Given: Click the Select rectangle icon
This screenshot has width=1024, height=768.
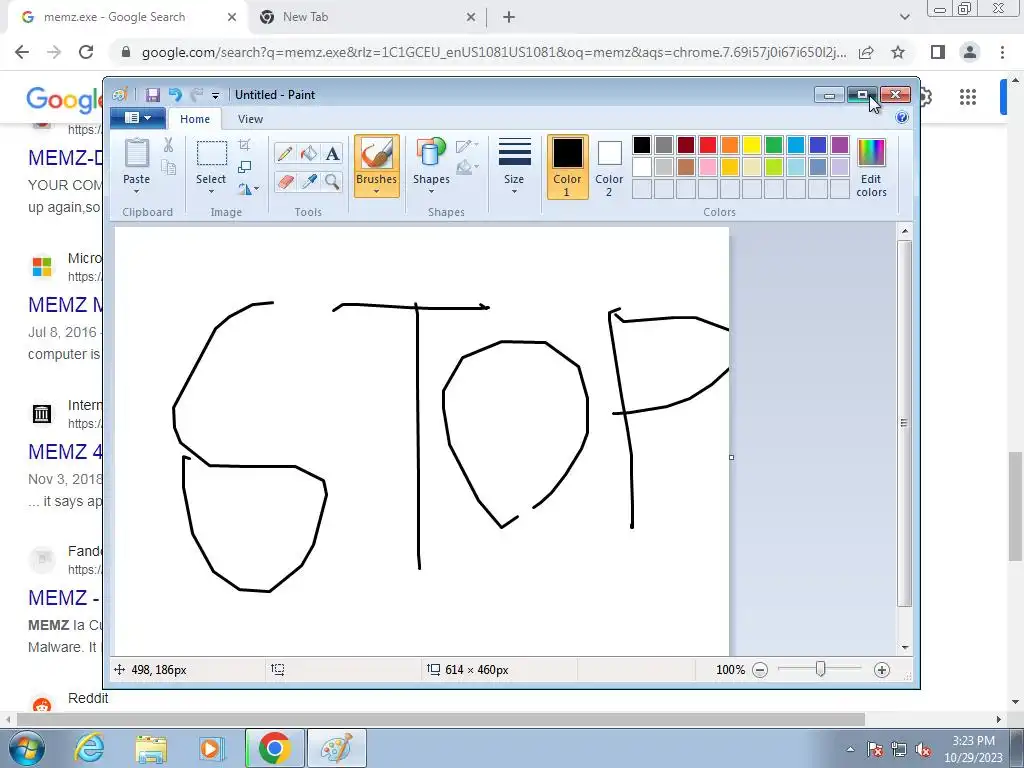Looking at the screenshot, I should 212,153.
